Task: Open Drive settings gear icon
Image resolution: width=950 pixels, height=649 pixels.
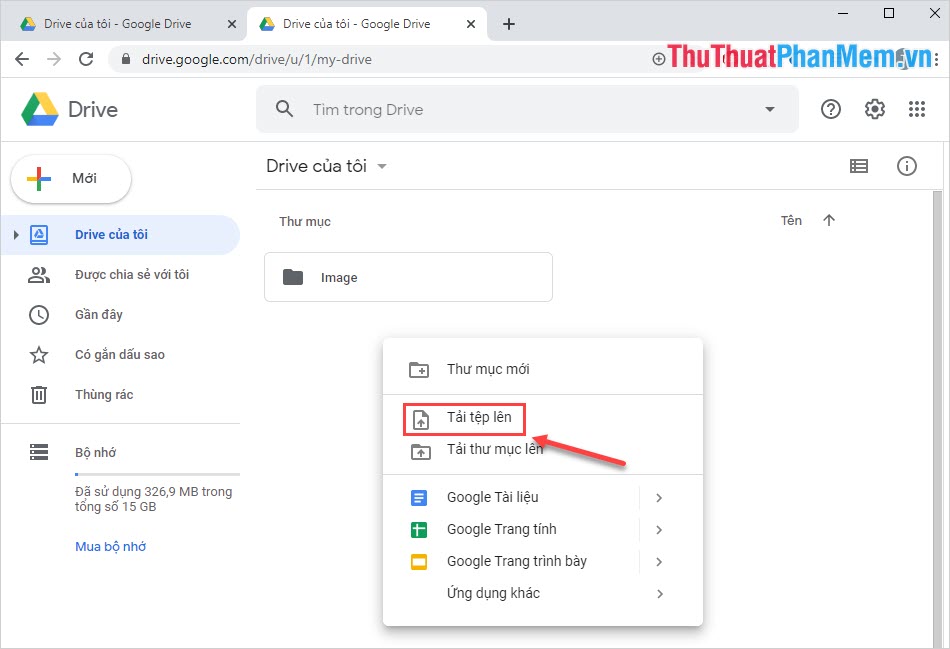Action: [x=874, y=109]
